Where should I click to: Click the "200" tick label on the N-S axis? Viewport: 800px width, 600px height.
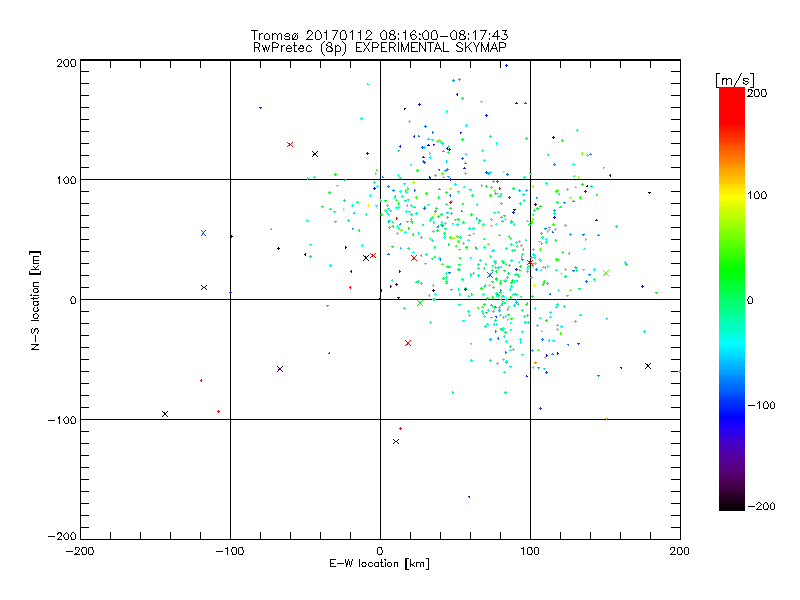point(66,63)
